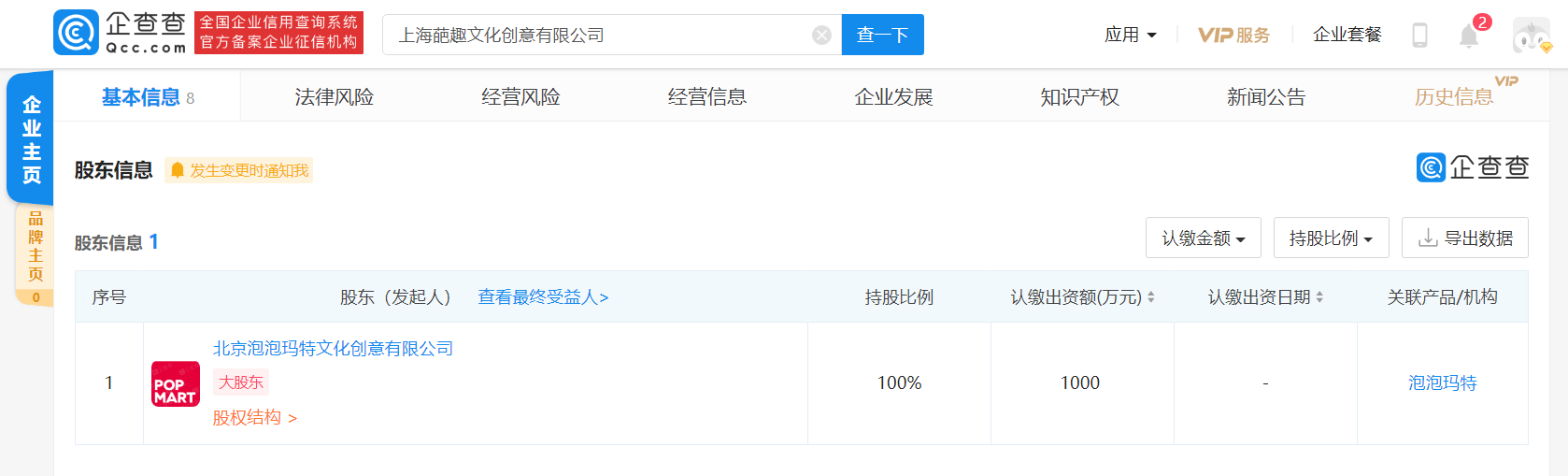Switch to the 企业发展 tab
This screenshot has width=1568, height=476.
pos(893,97)
